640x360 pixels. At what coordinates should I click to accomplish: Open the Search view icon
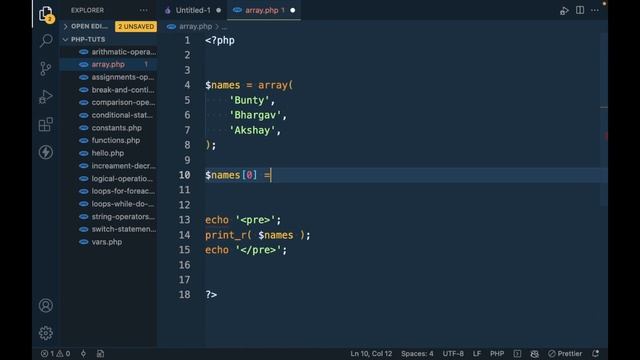click(x=46, y=41)
